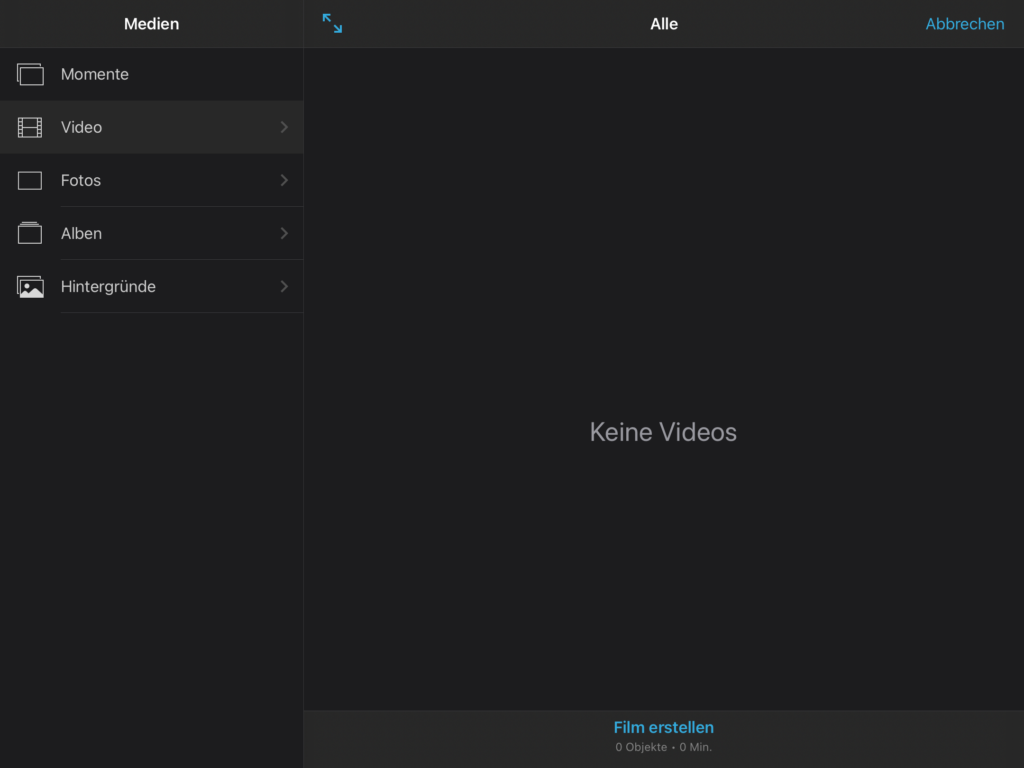Image resolution: width=1024 pixels, height=768 pixels.
Task: Select the Video category label
Action: point(81,127)
